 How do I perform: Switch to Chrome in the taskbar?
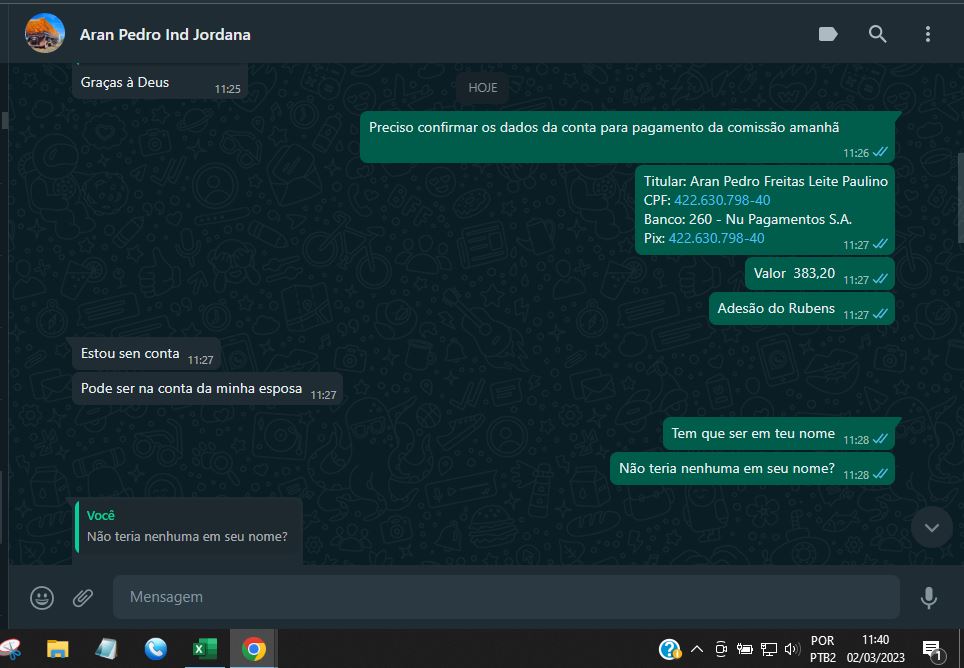(254, 649)
